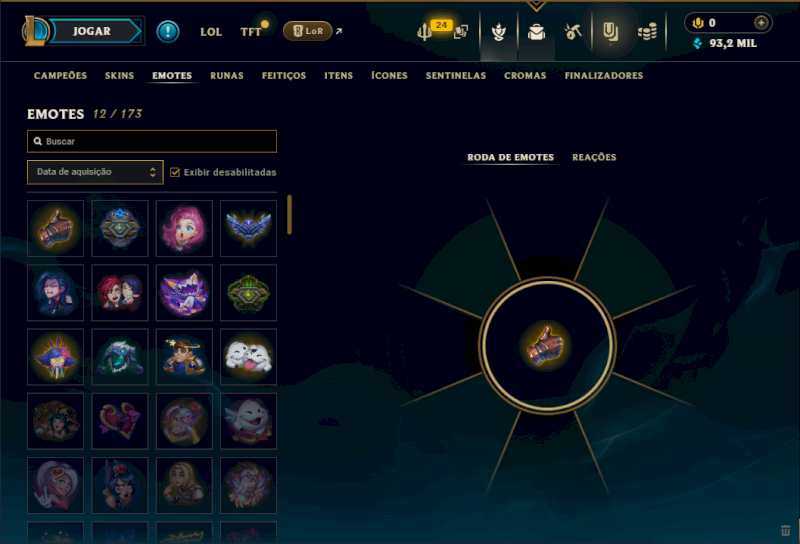Go to the Finalizadores tab
The image size is (800, 544).
[604, 76]
